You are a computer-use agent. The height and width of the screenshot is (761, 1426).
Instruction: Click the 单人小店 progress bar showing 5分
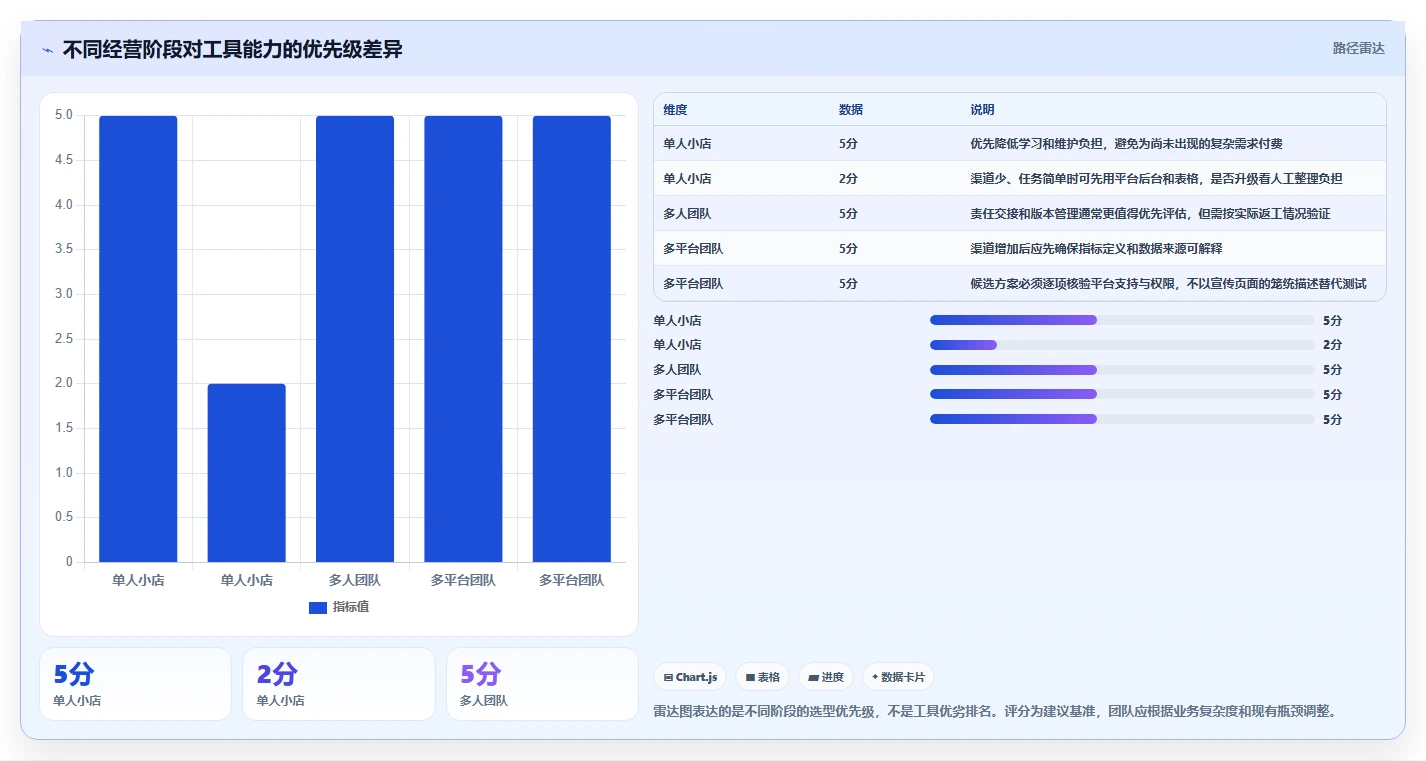[1122, 320]
